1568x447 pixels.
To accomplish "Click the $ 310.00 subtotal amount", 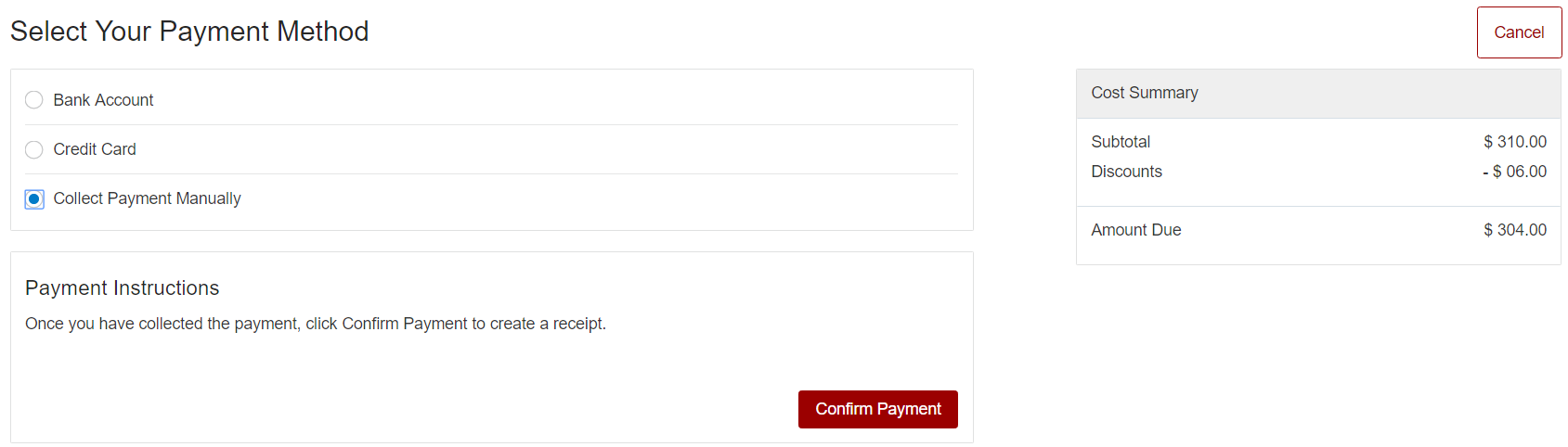I will (1515, 142).
